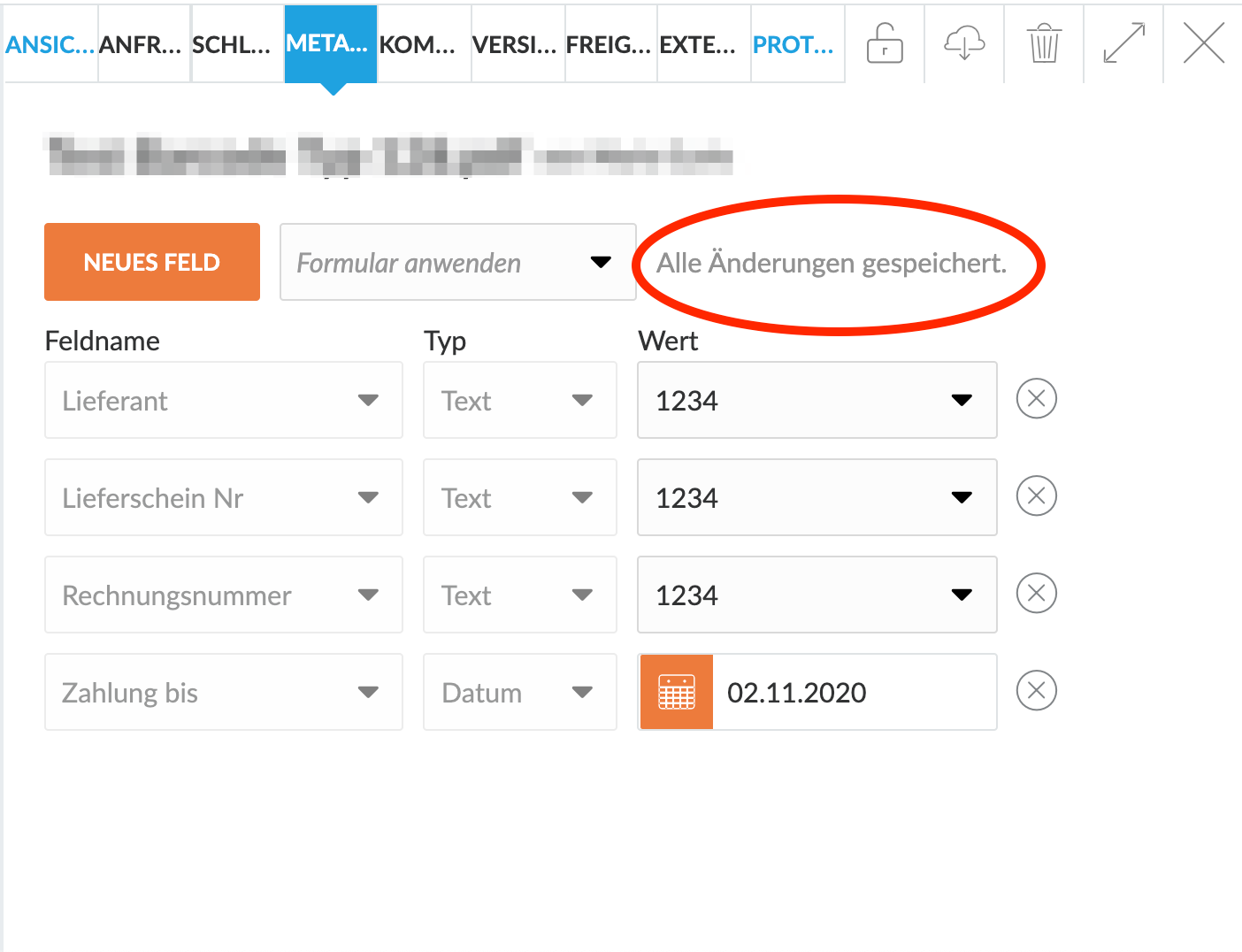Go to the KOM... tab
Screen dimensions: 1242x952
(x=425, y=44)
